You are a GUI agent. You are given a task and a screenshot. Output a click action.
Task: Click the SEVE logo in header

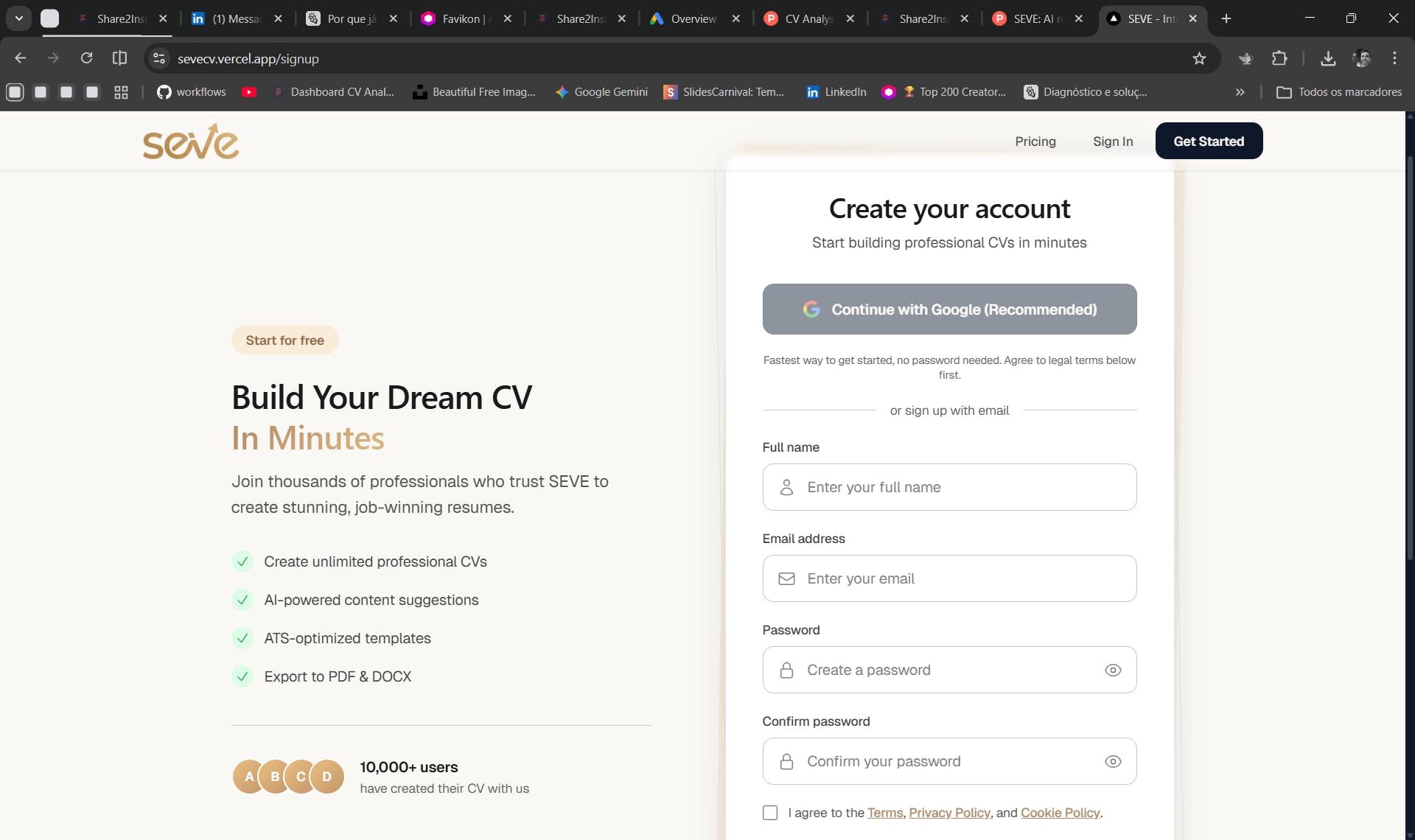tap(191, 141)
